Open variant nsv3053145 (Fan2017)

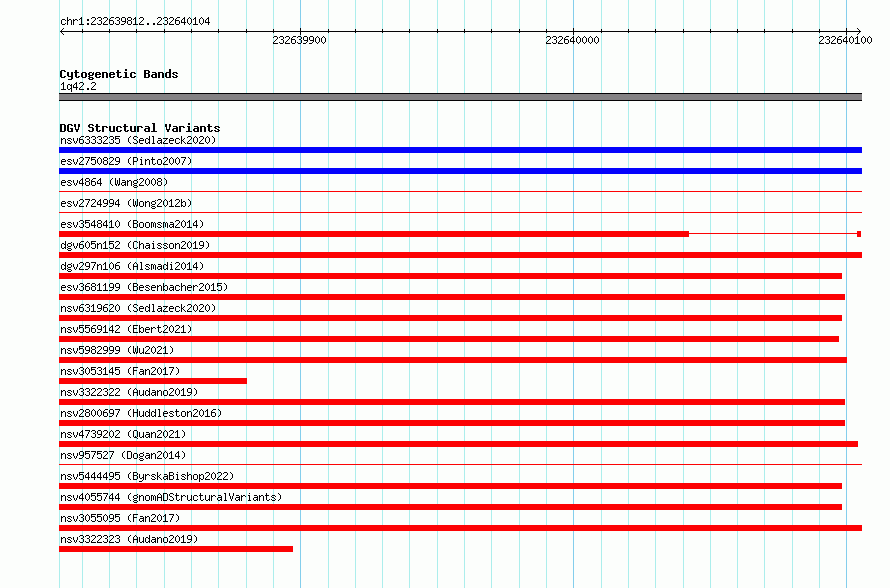coord(120,371)
